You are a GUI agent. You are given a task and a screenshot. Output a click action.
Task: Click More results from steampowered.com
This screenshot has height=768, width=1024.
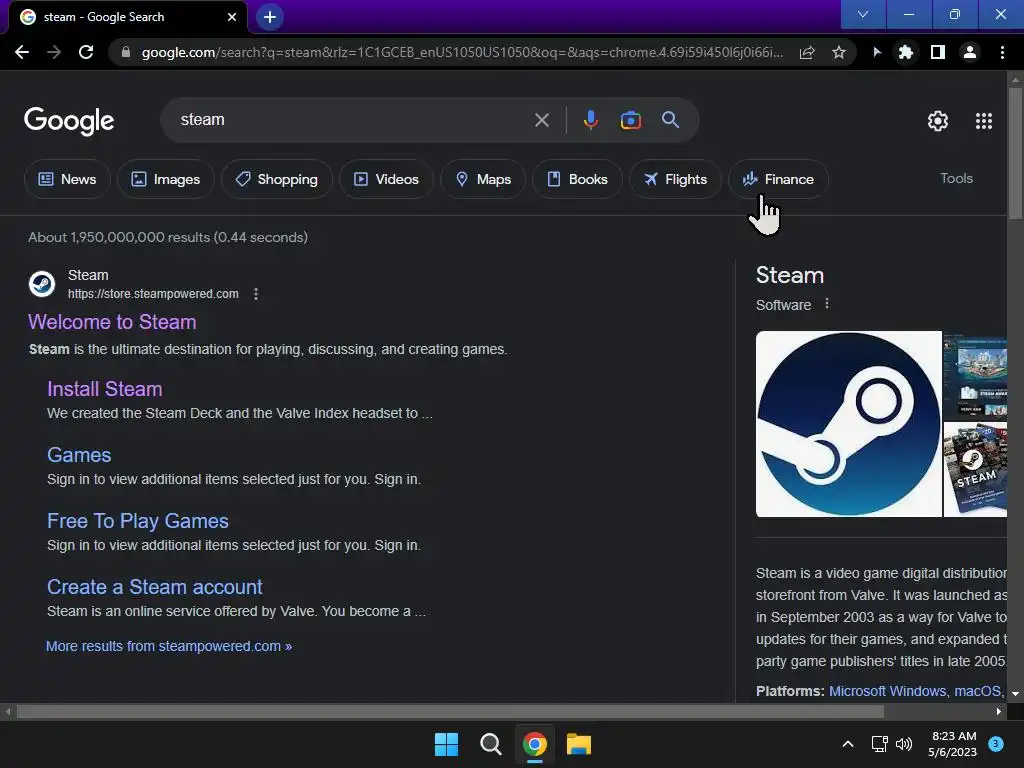click(x=169, y=647)
